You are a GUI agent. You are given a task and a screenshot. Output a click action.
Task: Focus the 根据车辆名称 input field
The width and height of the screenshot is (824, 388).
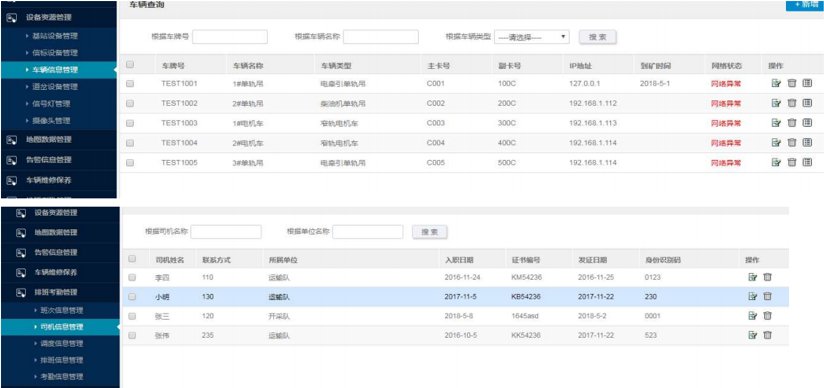pyautogui.click(x=381, y=37)
